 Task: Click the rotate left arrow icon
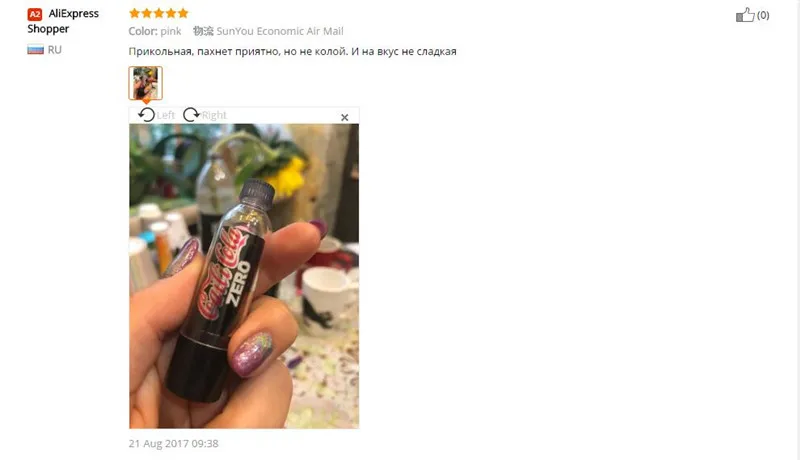(146, 115)
